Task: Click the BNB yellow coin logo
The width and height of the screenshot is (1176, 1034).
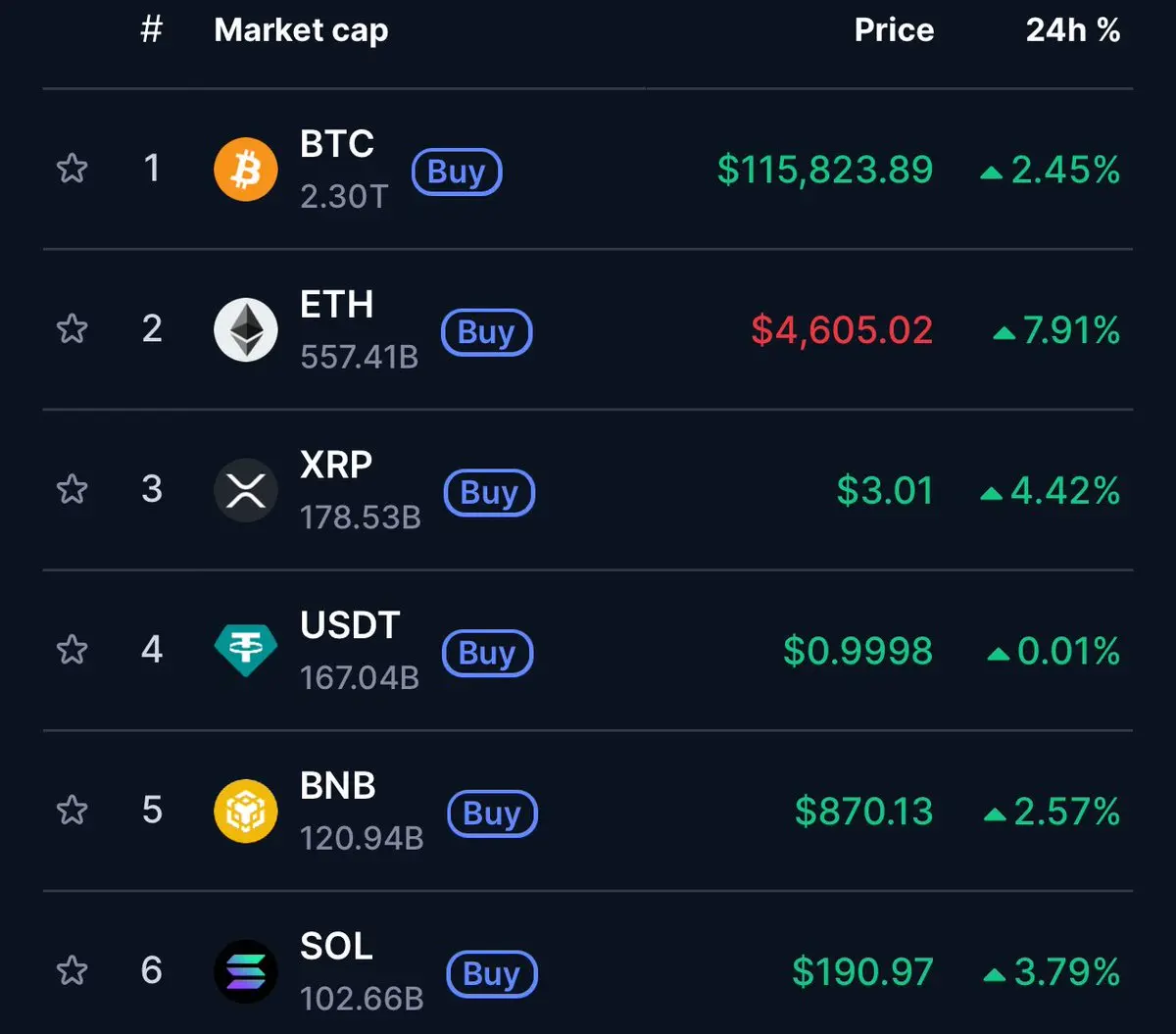Action: (246, 812)
